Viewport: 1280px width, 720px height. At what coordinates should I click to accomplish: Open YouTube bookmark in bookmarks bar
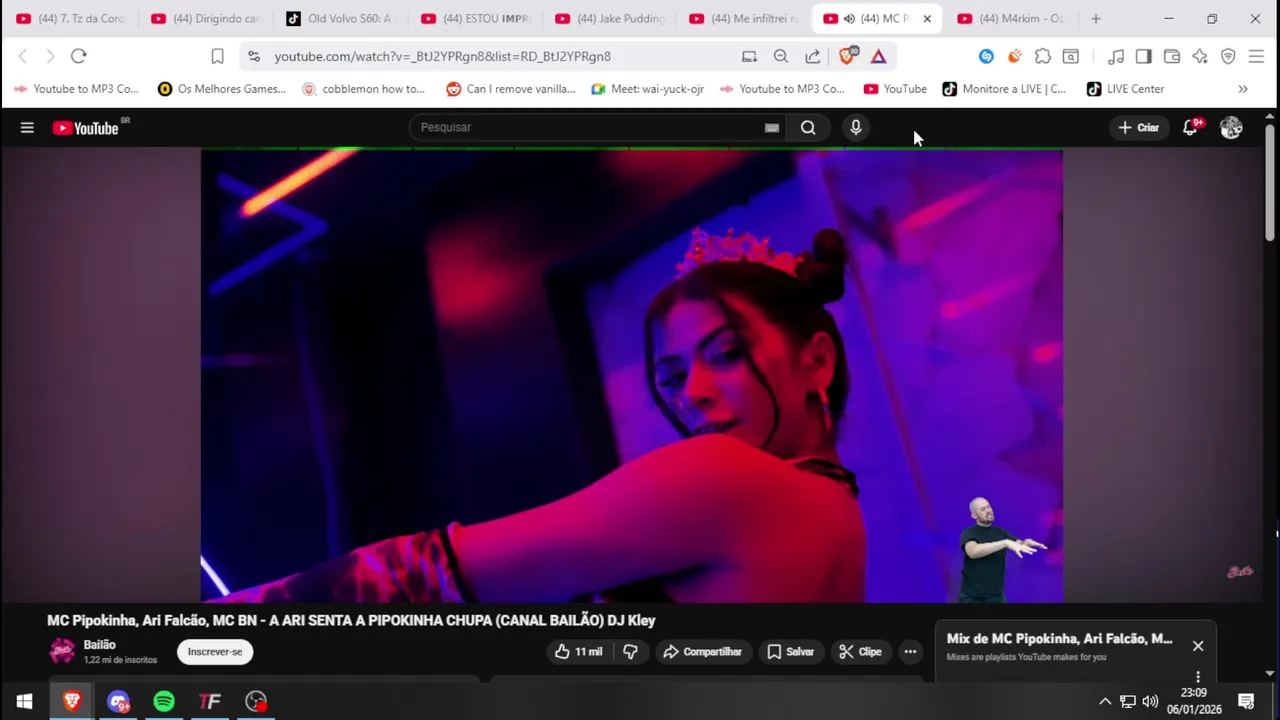(895, 89)
